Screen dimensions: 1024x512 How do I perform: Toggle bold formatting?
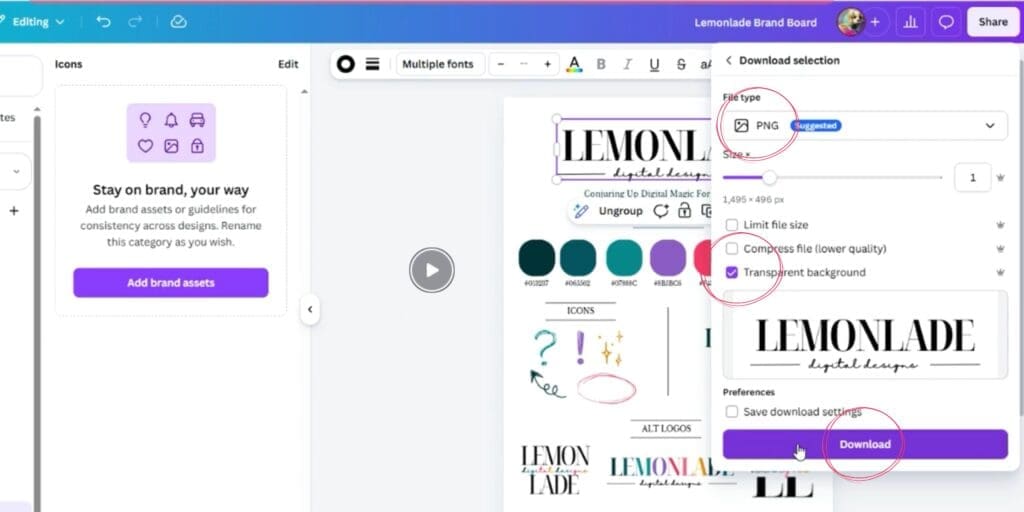click(601, 64)
